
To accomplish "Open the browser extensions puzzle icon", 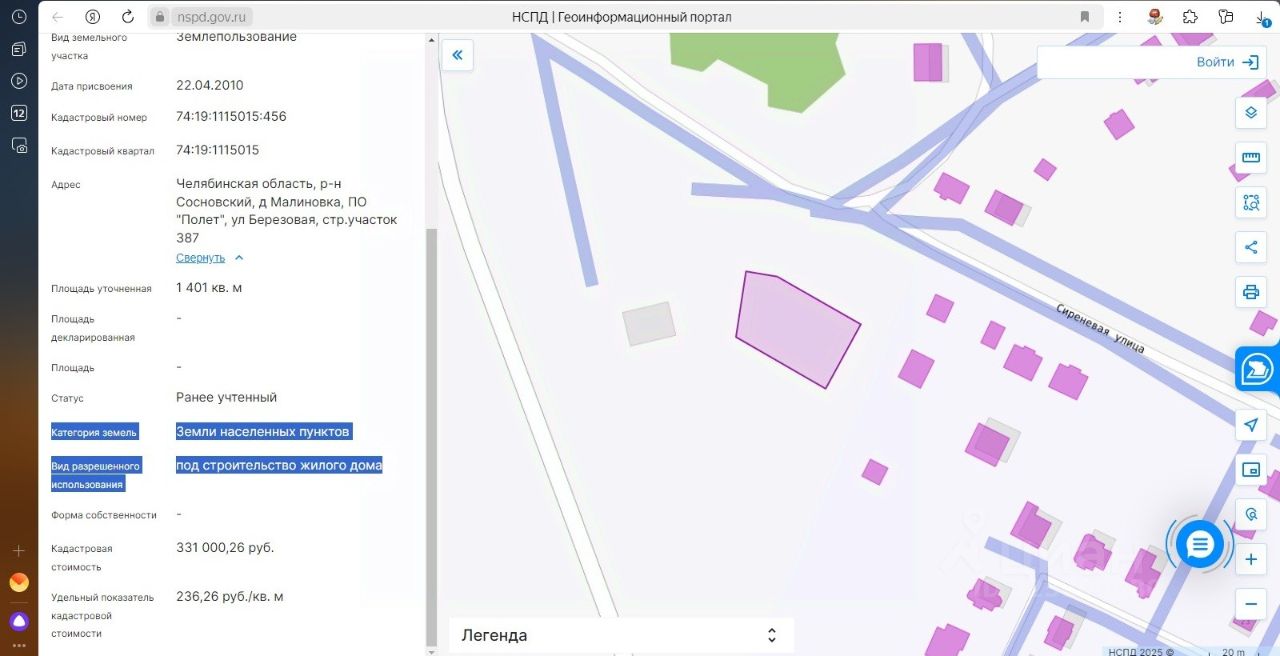I will (1190, 17).
